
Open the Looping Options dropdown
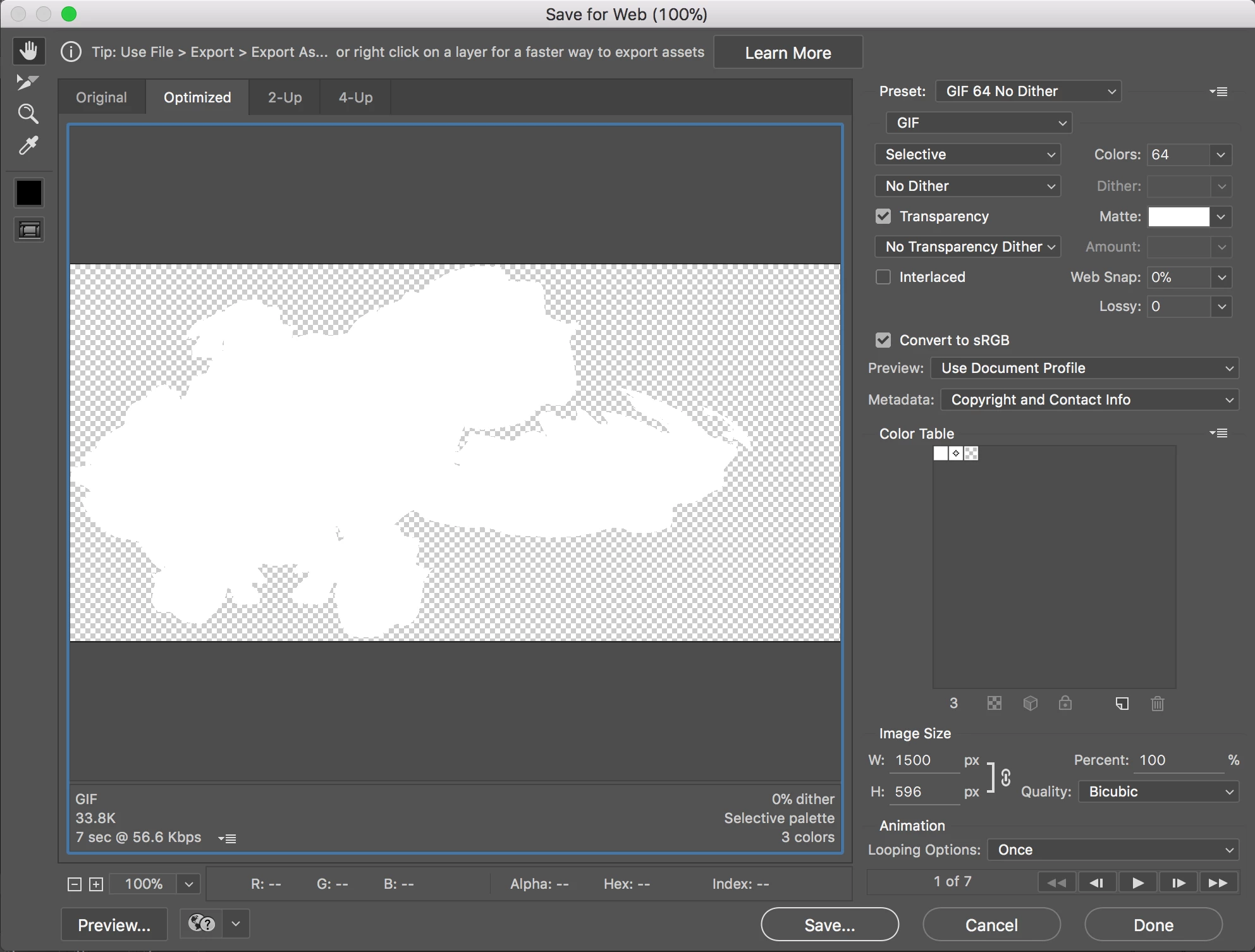pyautogui.click(x=1112, y=850)
